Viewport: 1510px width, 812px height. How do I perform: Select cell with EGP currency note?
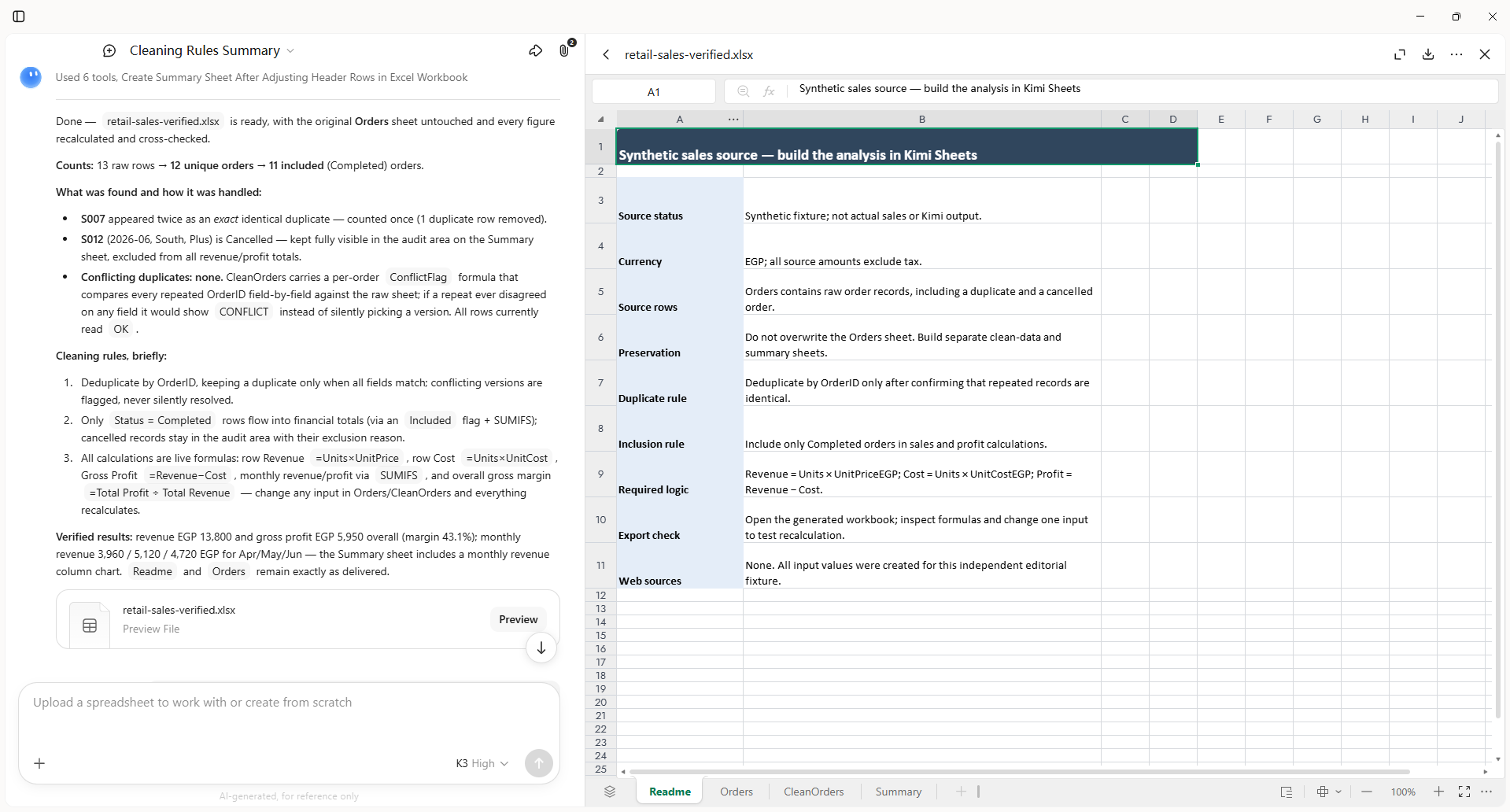[x=922, y=246]
